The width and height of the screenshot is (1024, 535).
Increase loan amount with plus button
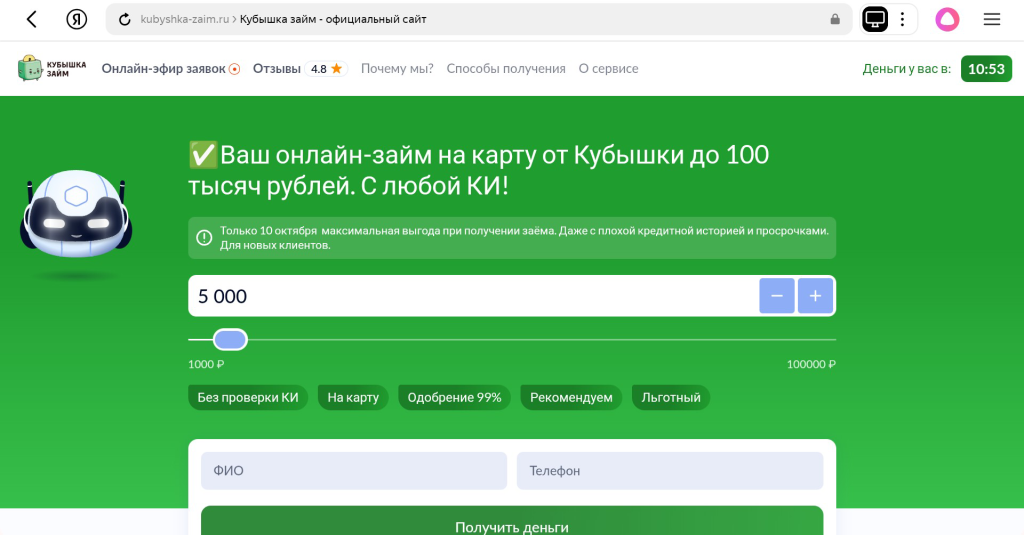(x=815, y=296)
